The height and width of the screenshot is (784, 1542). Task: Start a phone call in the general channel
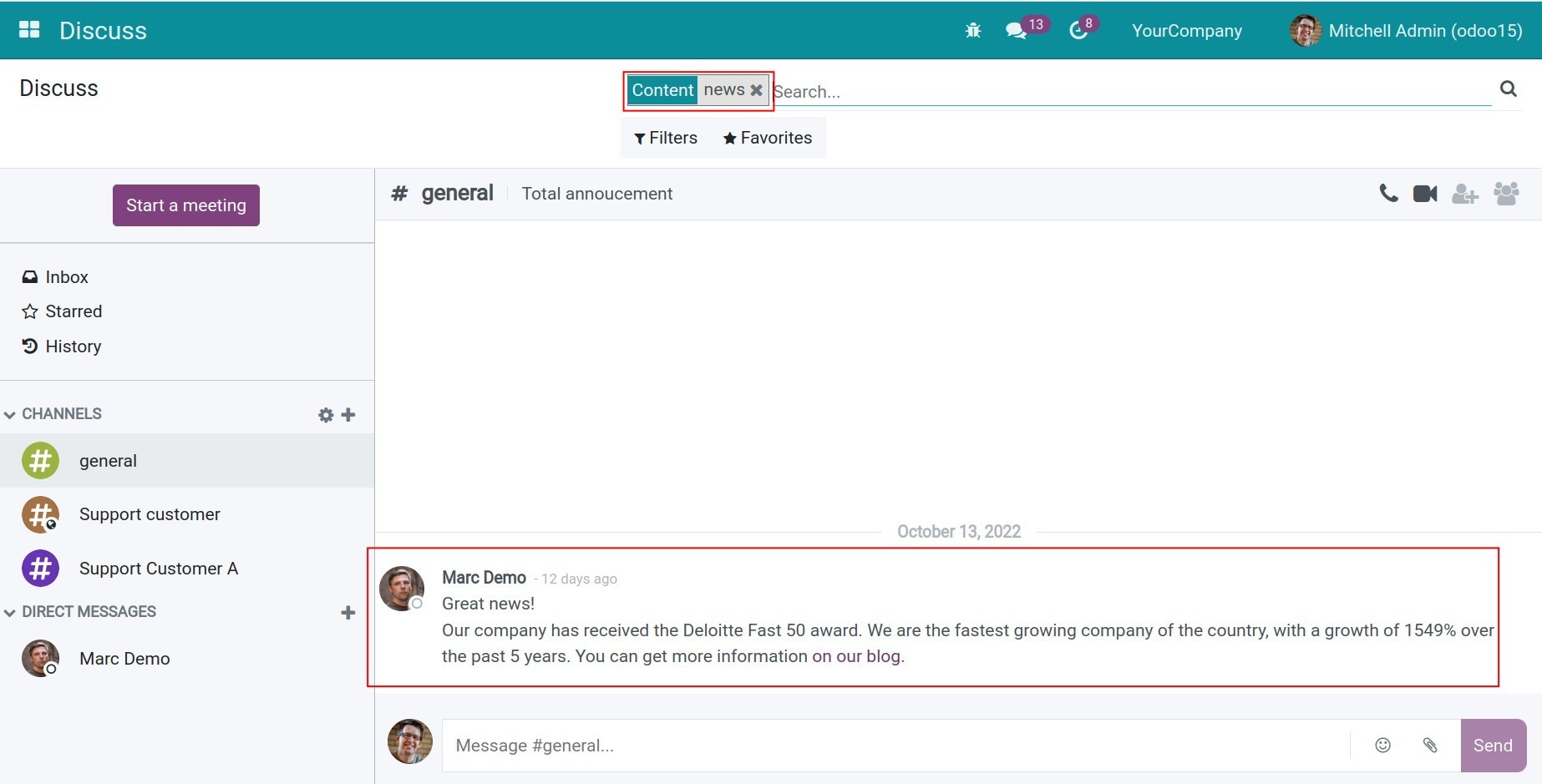1387,193
